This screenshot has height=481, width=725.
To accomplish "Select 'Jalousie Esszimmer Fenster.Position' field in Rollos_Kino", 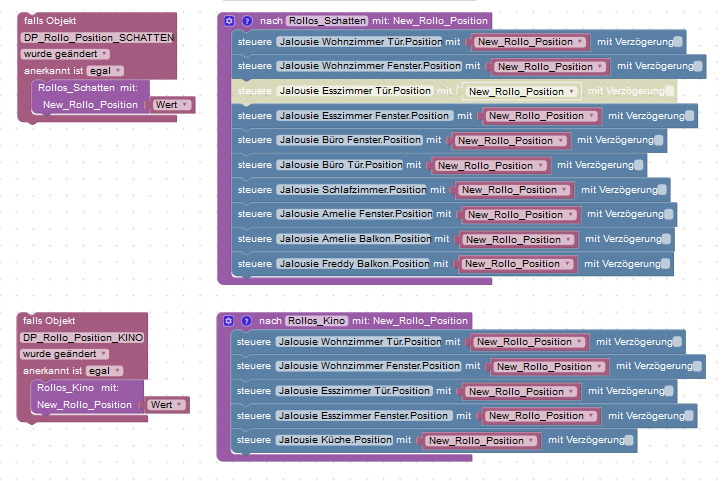I will (x=363, y=416).
